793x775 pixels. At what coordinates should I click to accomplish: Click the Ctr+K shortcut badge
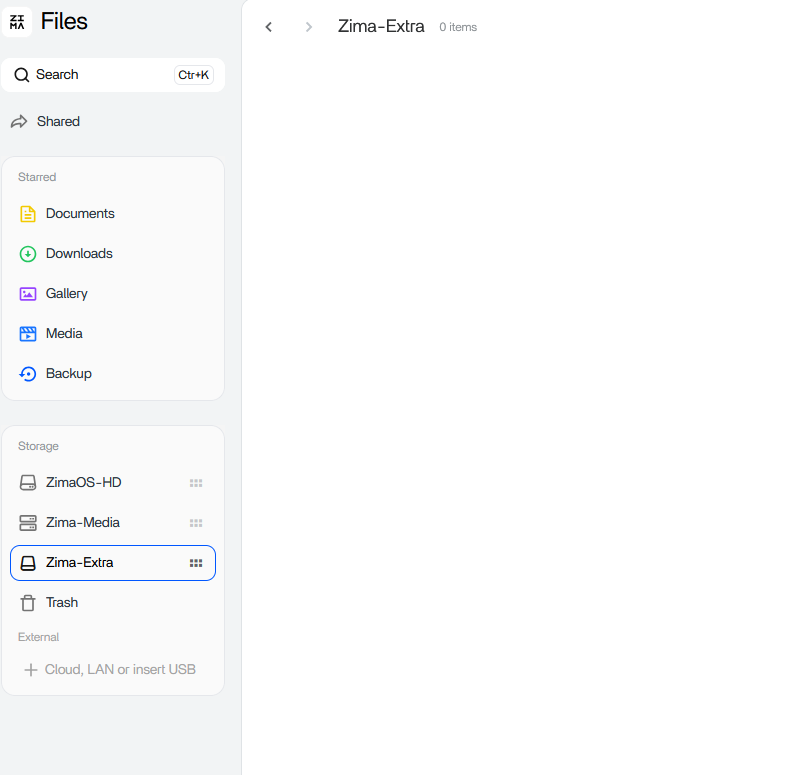pyautogui.click(x=193, y=75)
